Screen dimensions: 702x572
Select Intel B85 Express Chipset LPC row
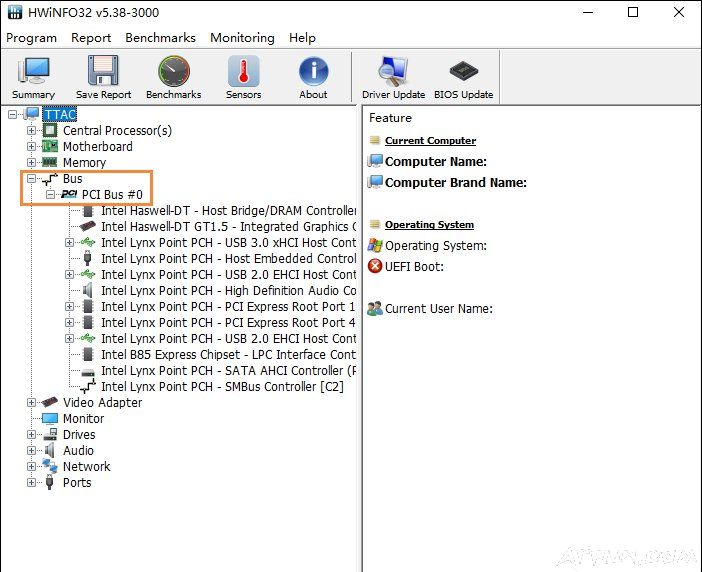pos(229,354)
